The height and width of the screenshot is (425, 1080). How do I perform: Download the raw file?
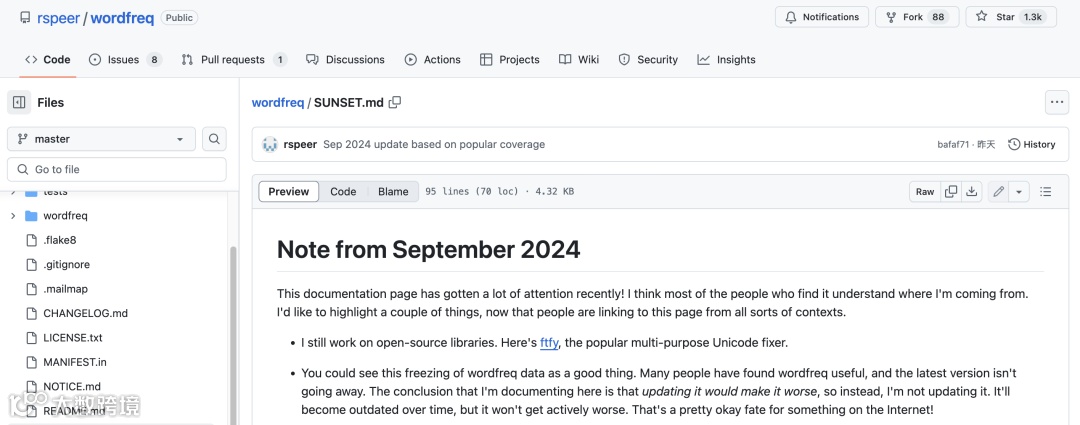(971, 192)
